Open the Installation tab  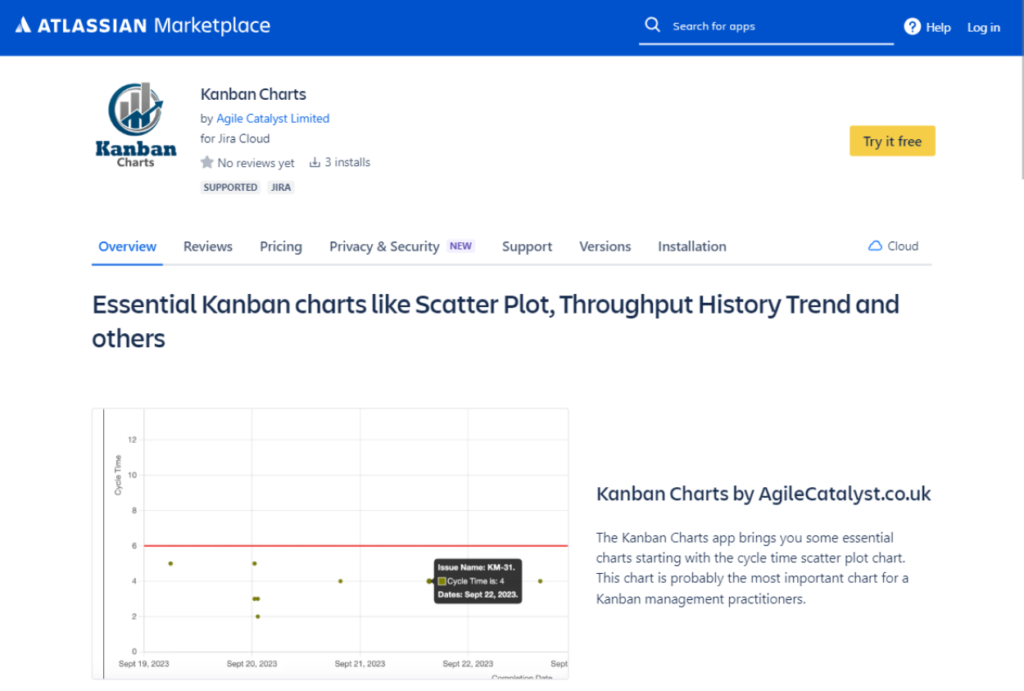pyautogui.click(x=692, y=246)
